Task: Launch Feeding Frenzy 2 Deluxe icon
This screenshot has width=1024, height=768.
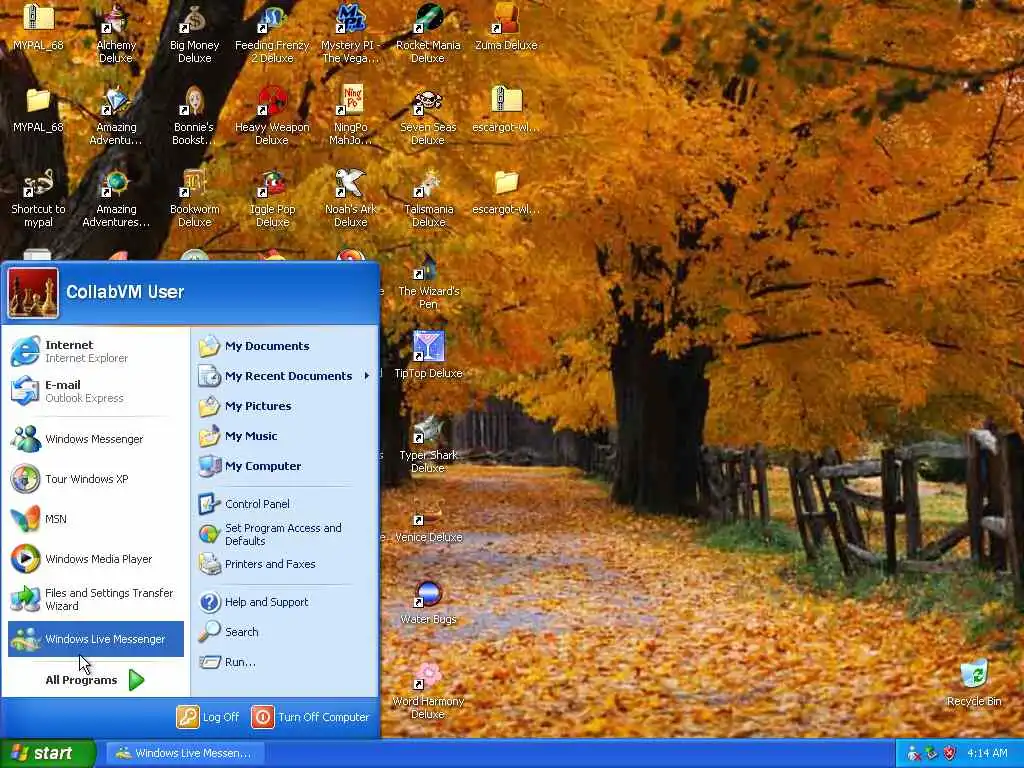Action: tap(272, 33)
